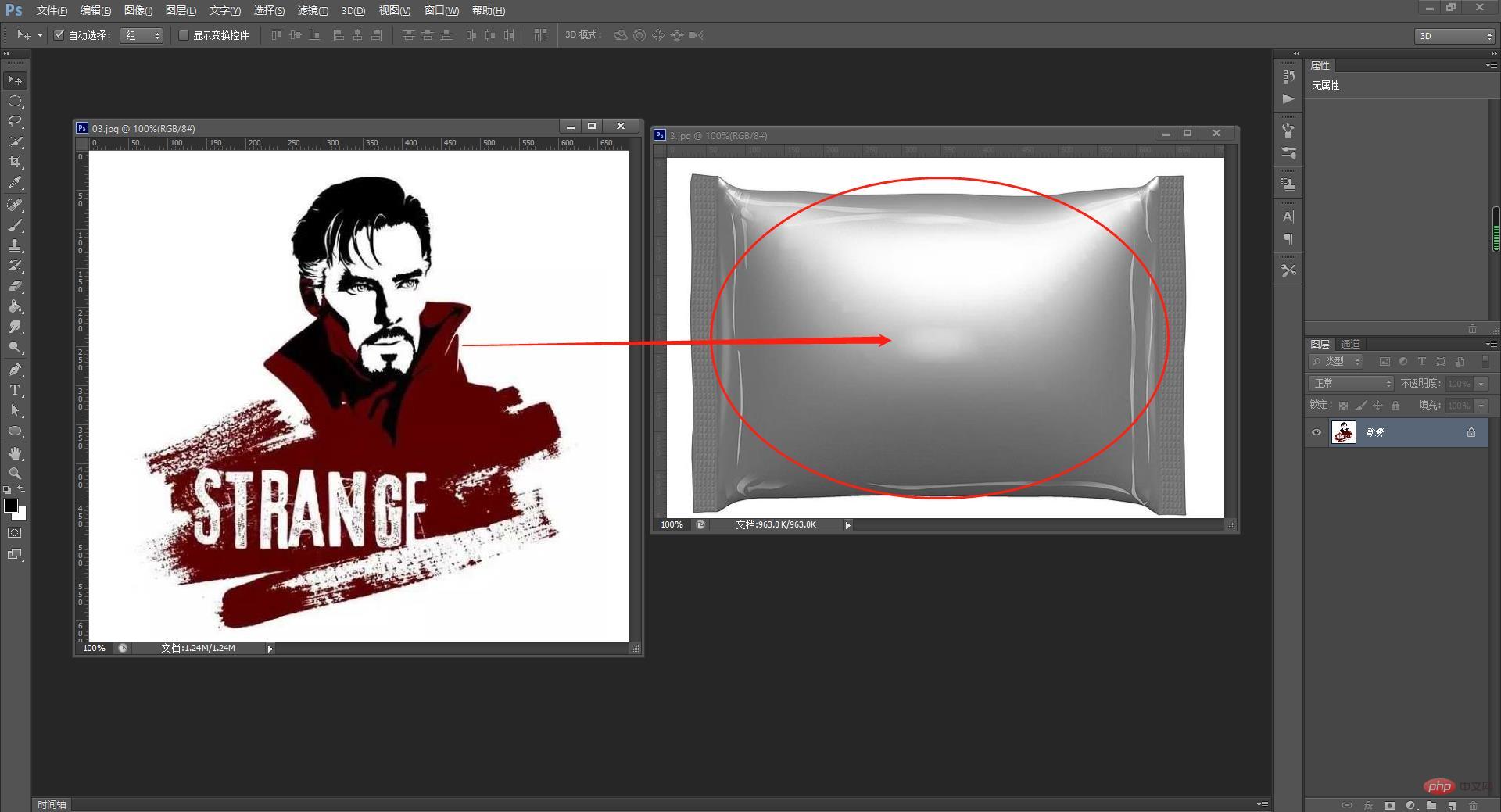The width and height of the screenshot is (1501, 812).
Task: Open the Tool Presets panel icon
Action: tap(1288, 270)
